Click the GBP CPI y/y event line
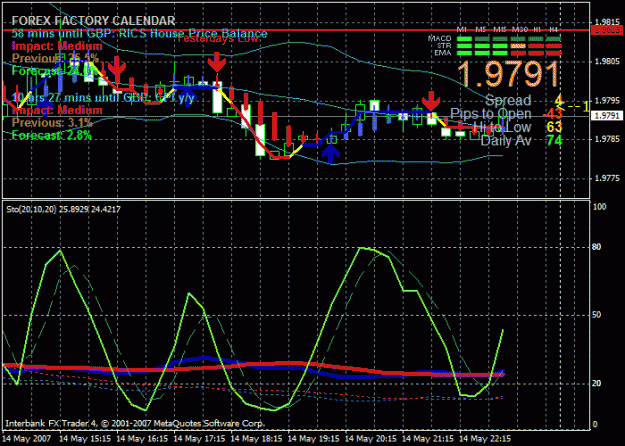The image size is (625, 446). tap(104, 97)
